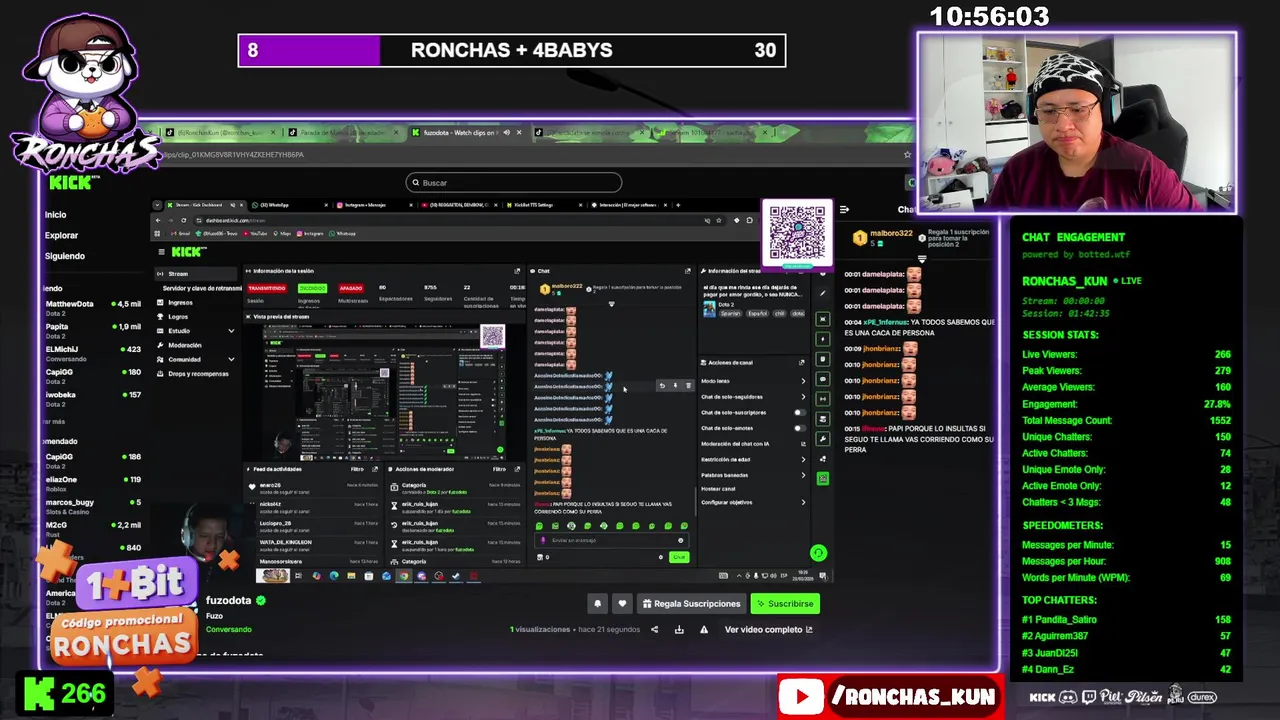Click the Regala Suscripciones button
This screenshot has height=720, width=1280.
click(x=691, y=603)
